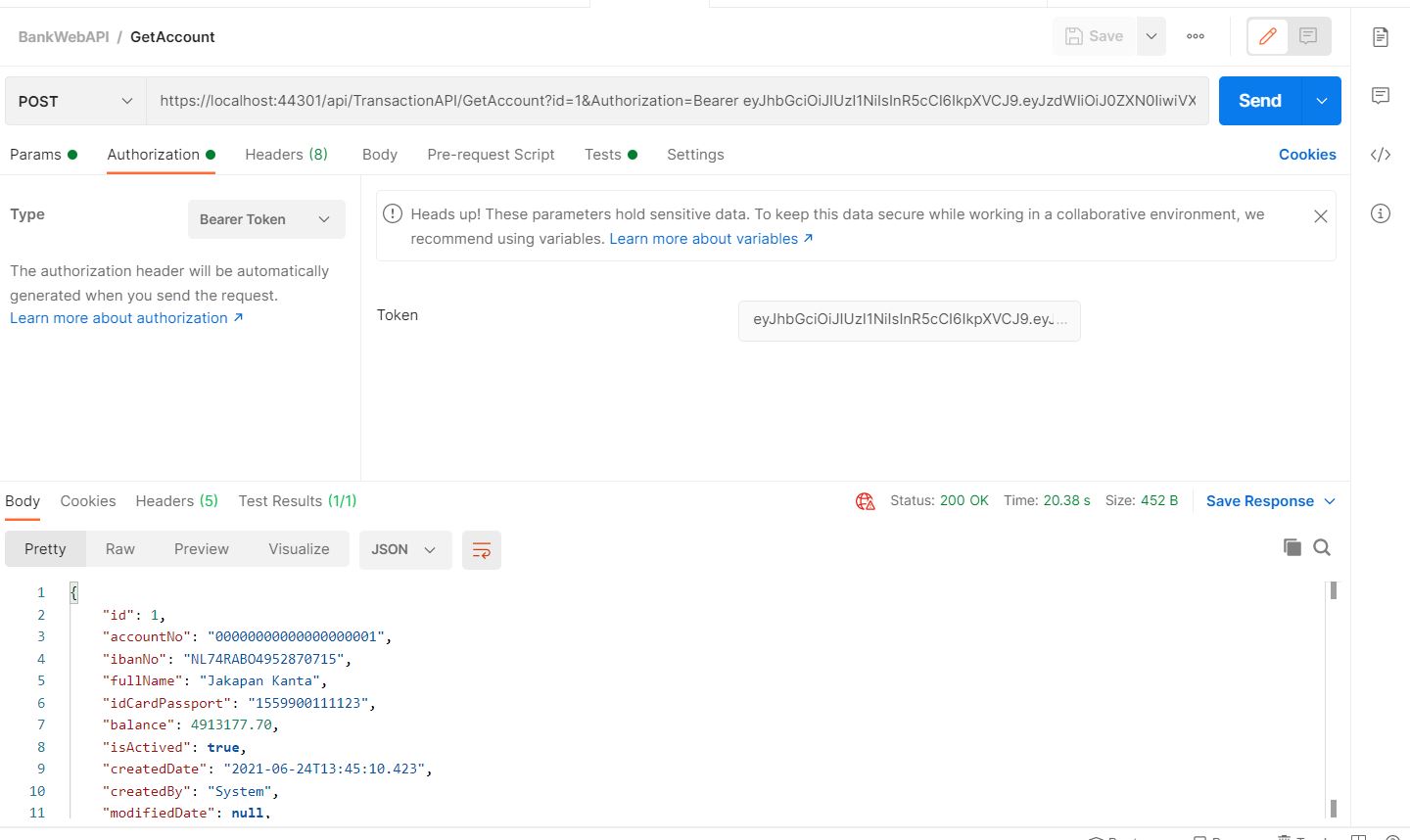Click the SSL verification disabled indicator

click(865, 500)
